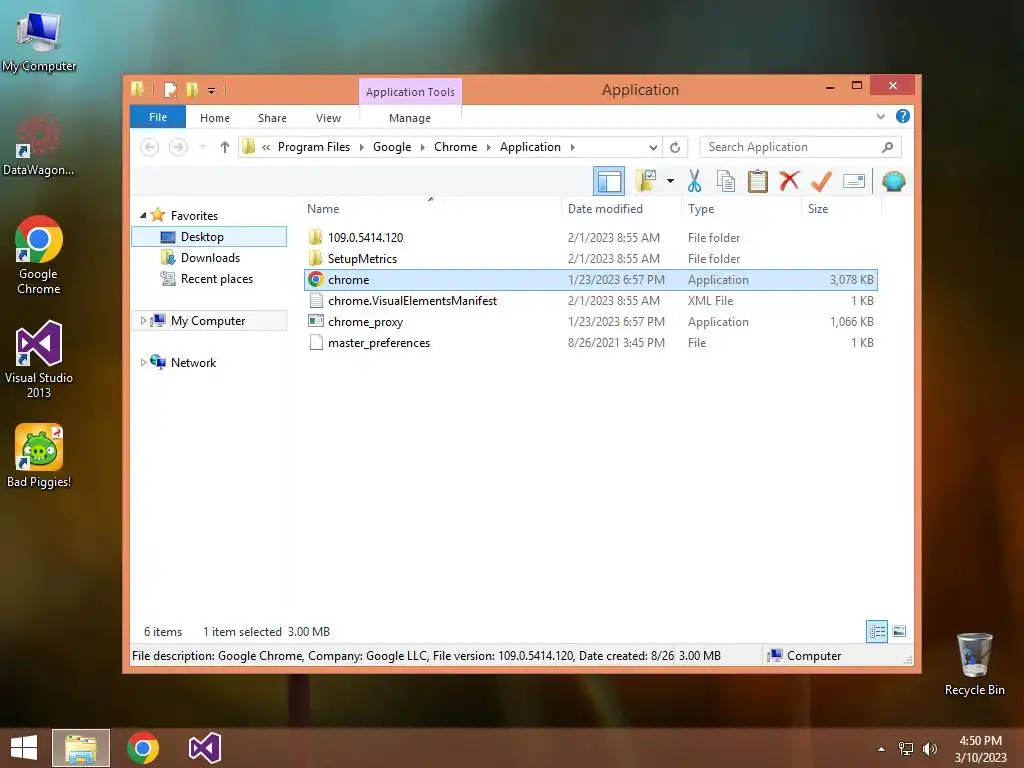Click the quick access New Folder icon
The image size is (1024, 768).
pyautogui.click(x=192, y=89)
